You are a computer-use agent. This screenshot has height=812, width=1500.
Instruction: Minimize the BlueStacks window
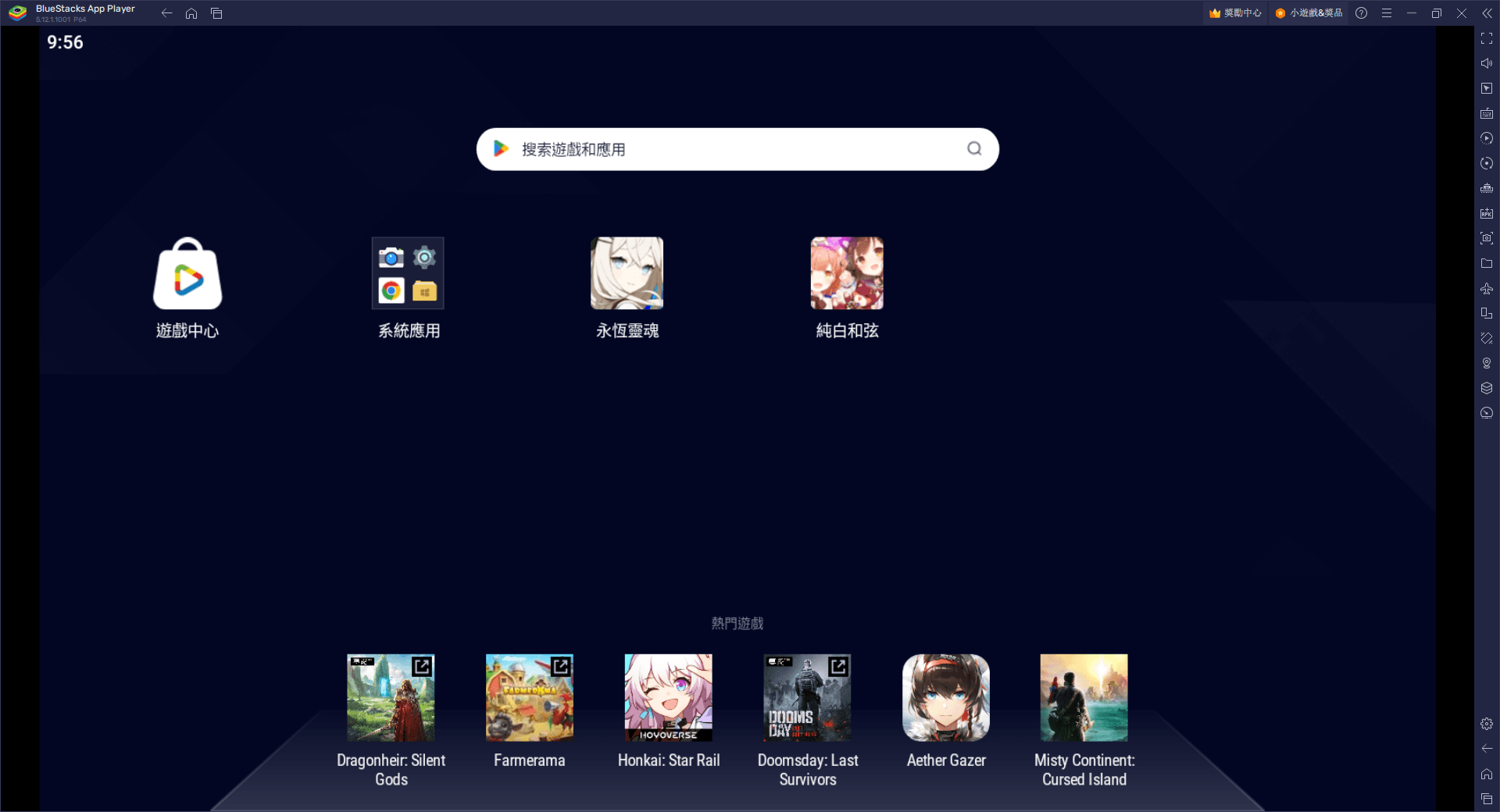pos(1412,13)
